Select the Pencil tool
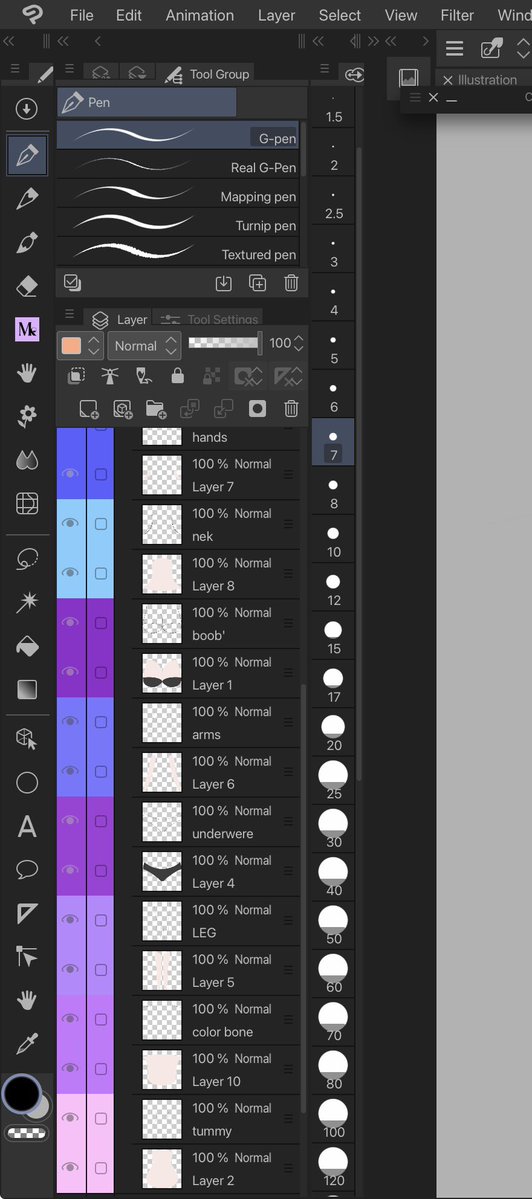The width and height of the screenshot is (532, 1199). click(27, 199)
